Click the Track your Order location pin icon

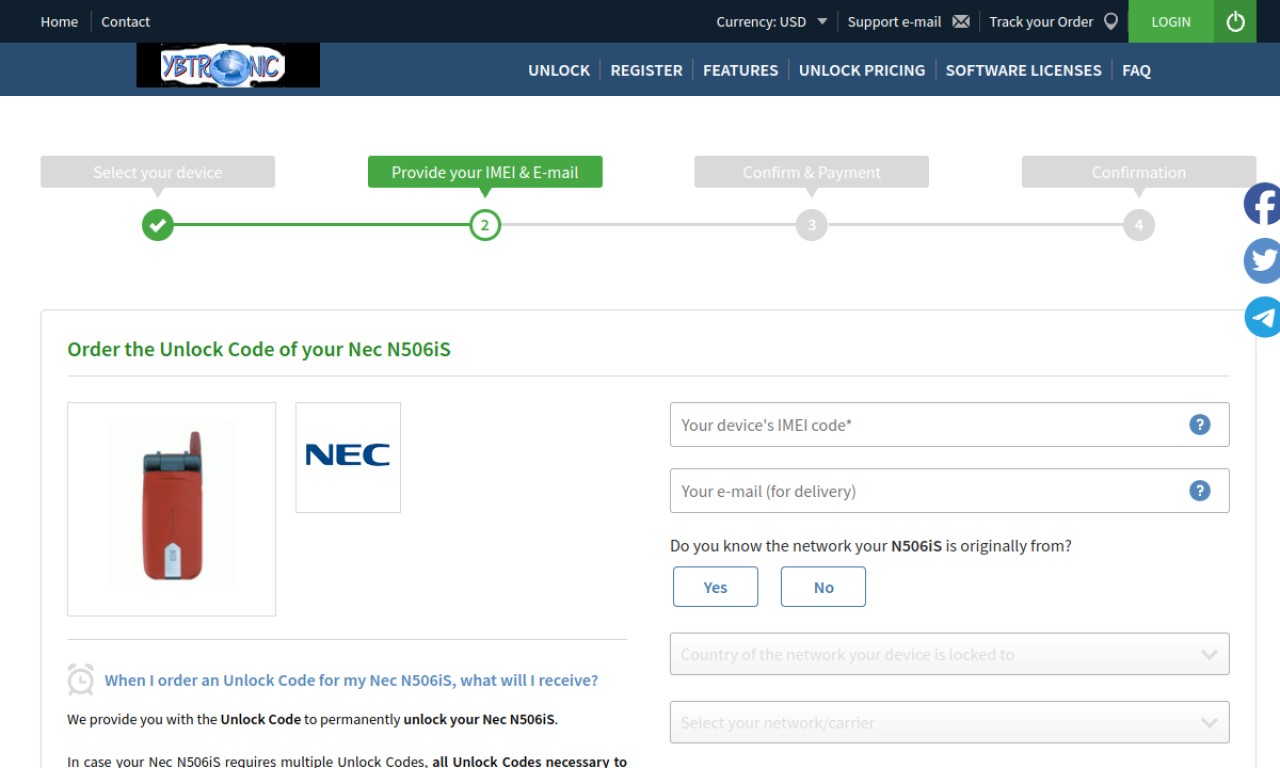tap(1111, 21)
